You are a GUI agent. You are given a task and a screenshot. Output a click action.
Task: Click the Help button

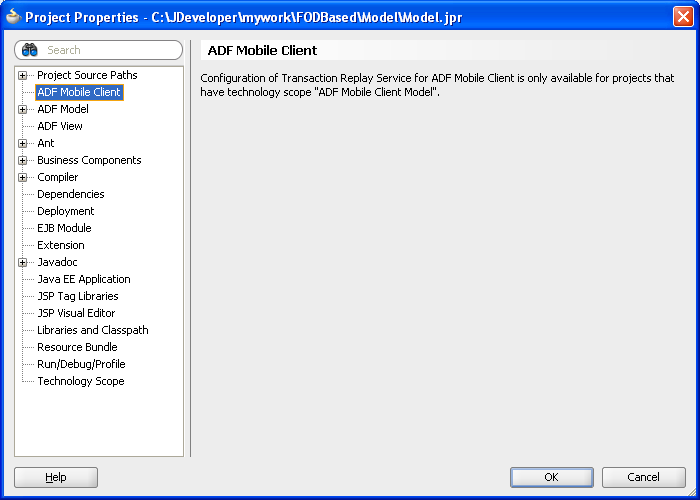tap(56, 477)
